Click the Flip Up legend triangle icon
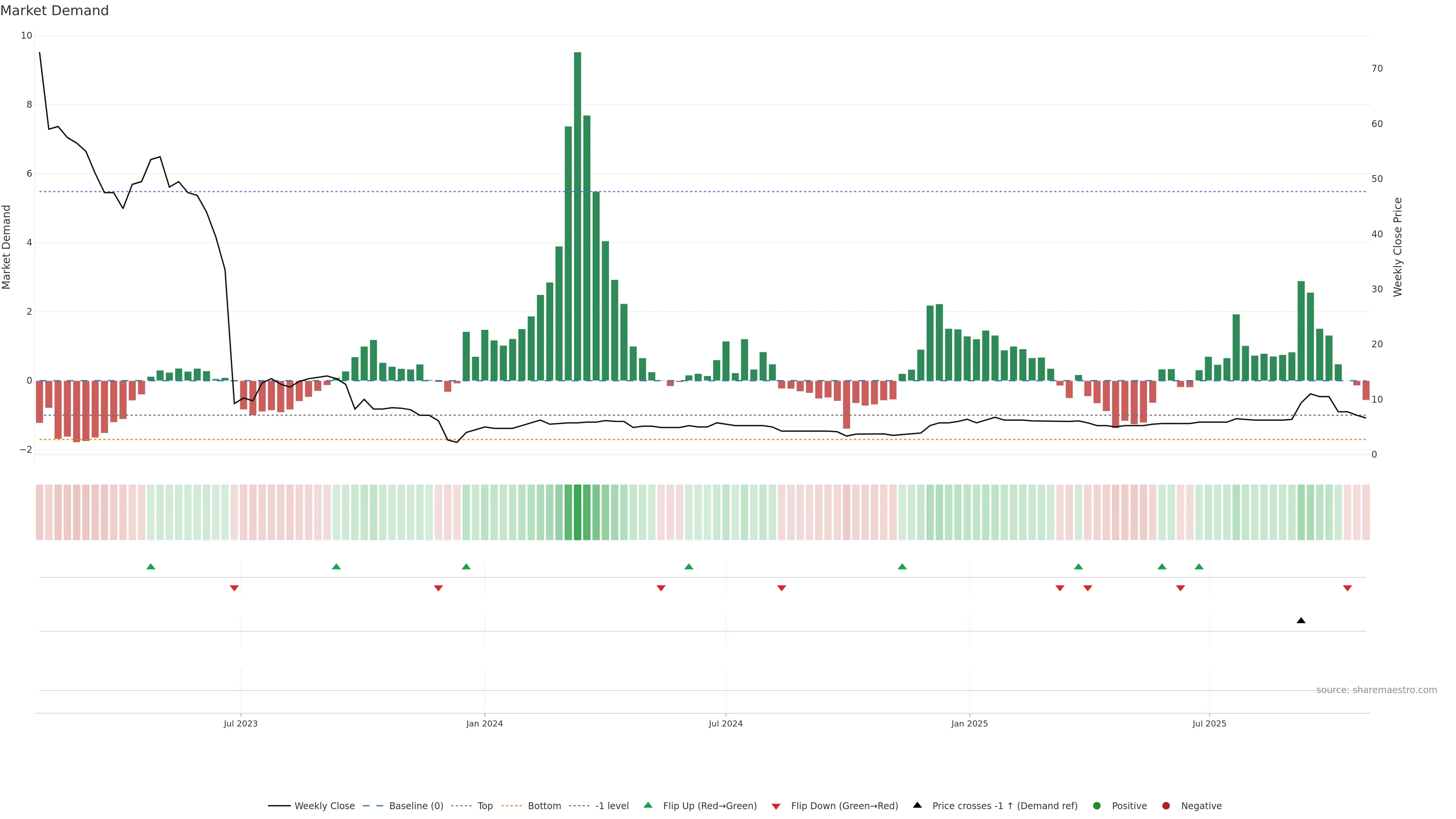Image resolution: width=1456 pixels, height=819 pixels. (648, 805)
